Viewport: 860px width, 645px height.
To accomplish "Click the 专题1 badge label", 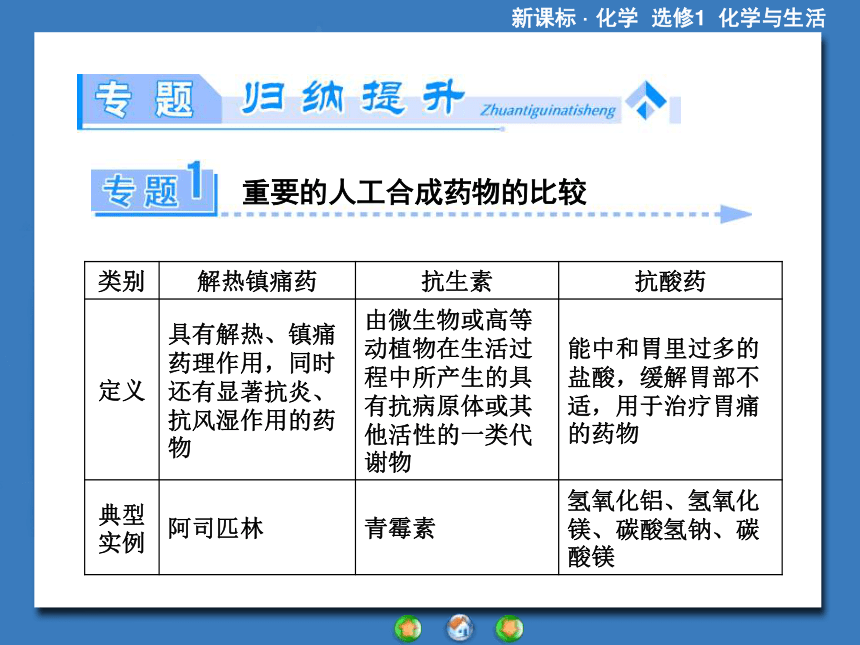I will 154,188.
